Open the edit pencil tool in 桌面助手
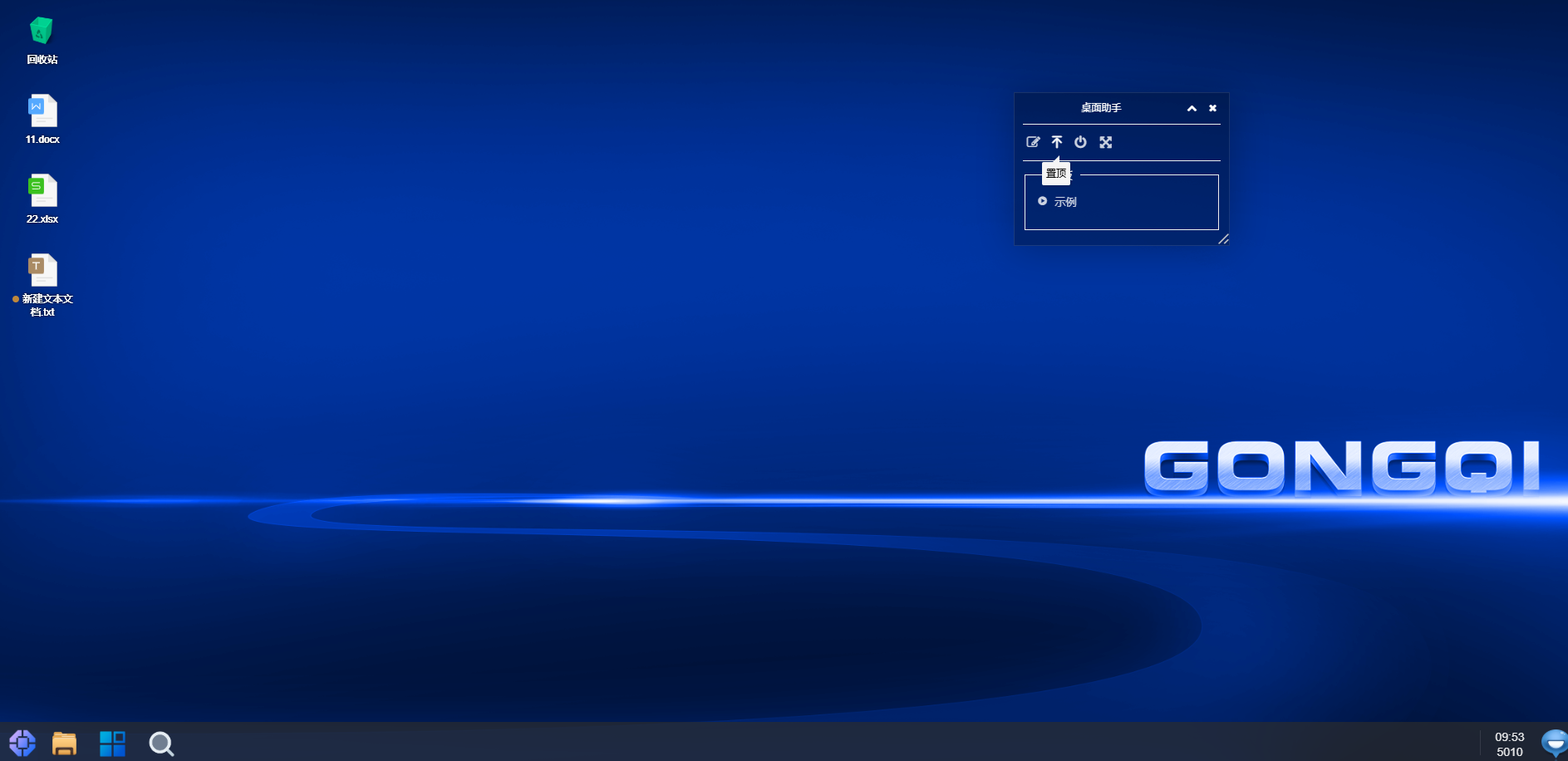The image size is (1568, 761). [x=1033, y=142]
